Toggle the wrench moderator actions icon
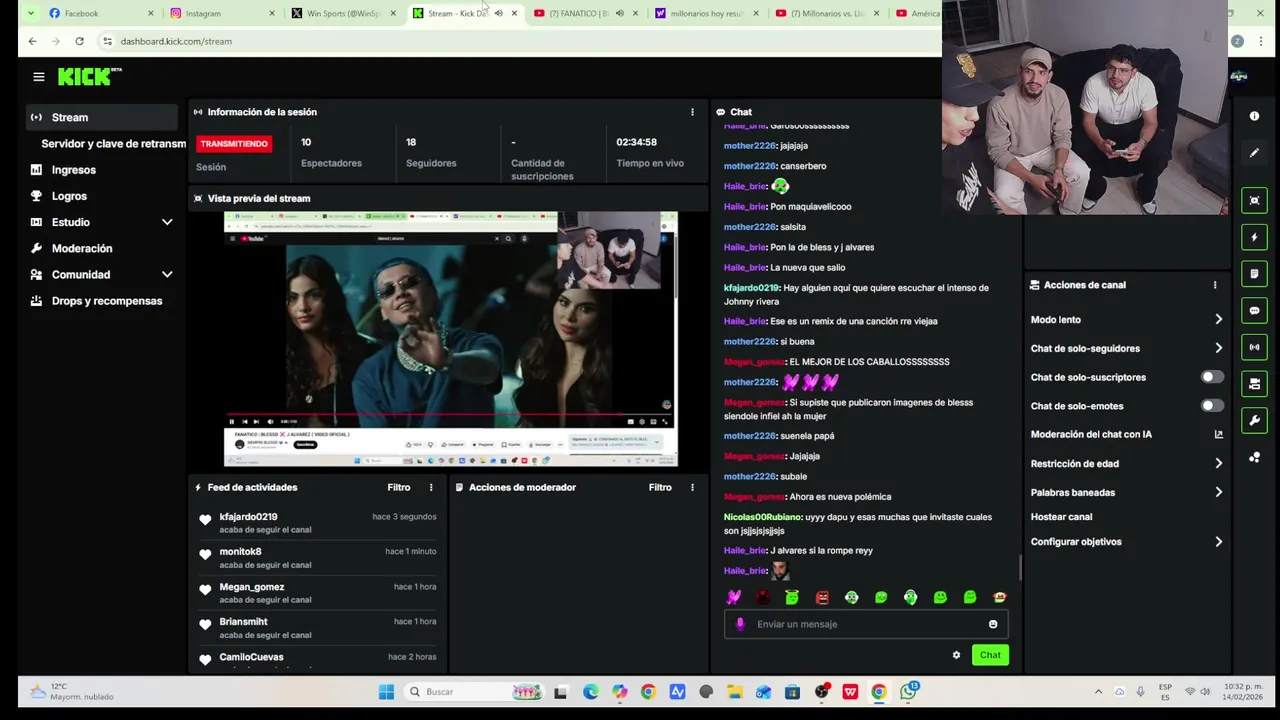The height and width of the screenshot is (720, 1280). [1254, 420]
